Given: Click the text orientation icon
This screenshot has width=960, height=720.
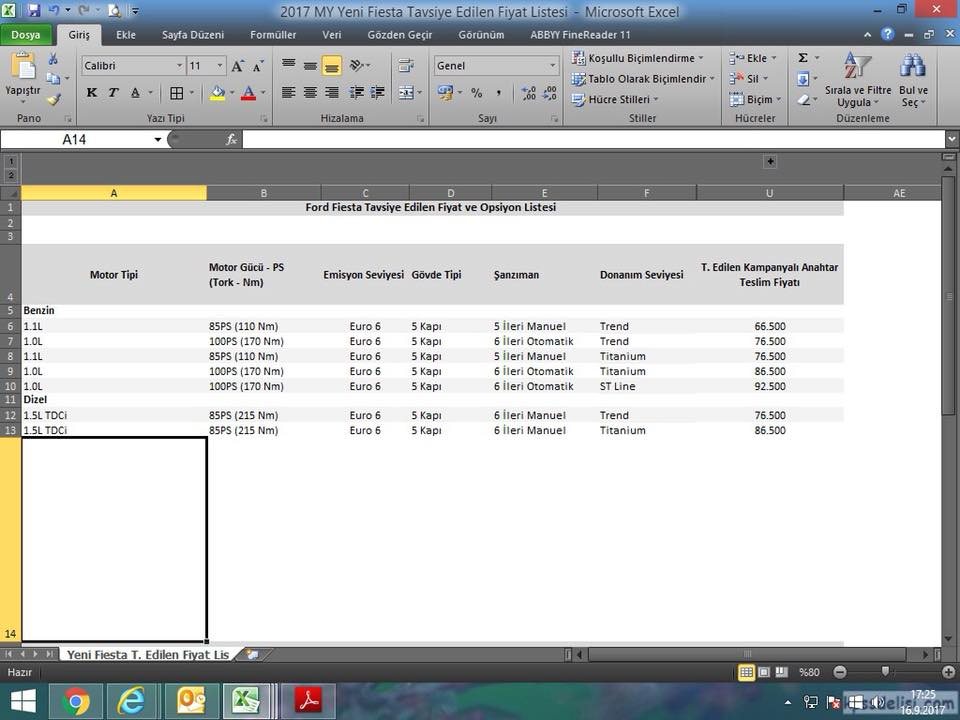Looking at the screenshot, I should 357,65.
